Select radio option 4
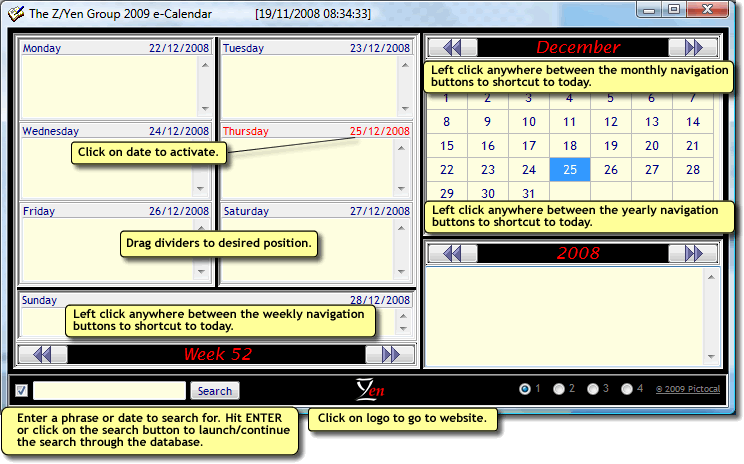Viewport: 744px width, 464px height. coord(627,389)
